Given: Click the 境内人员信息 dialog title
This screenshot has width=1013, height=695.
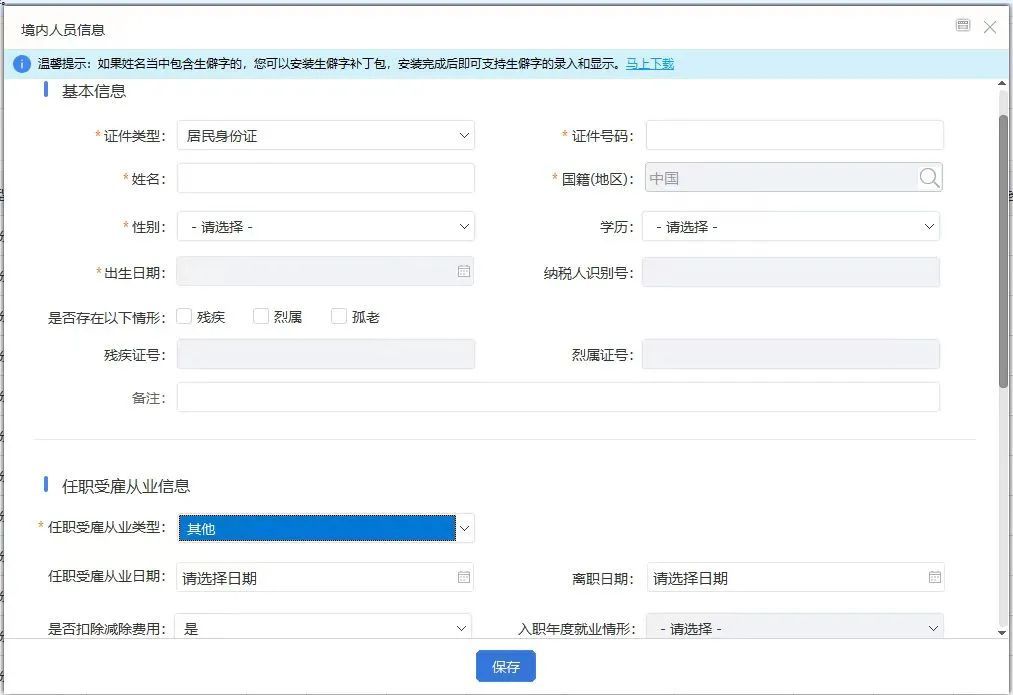Looking at the screenshot, I should click(63, 30).
